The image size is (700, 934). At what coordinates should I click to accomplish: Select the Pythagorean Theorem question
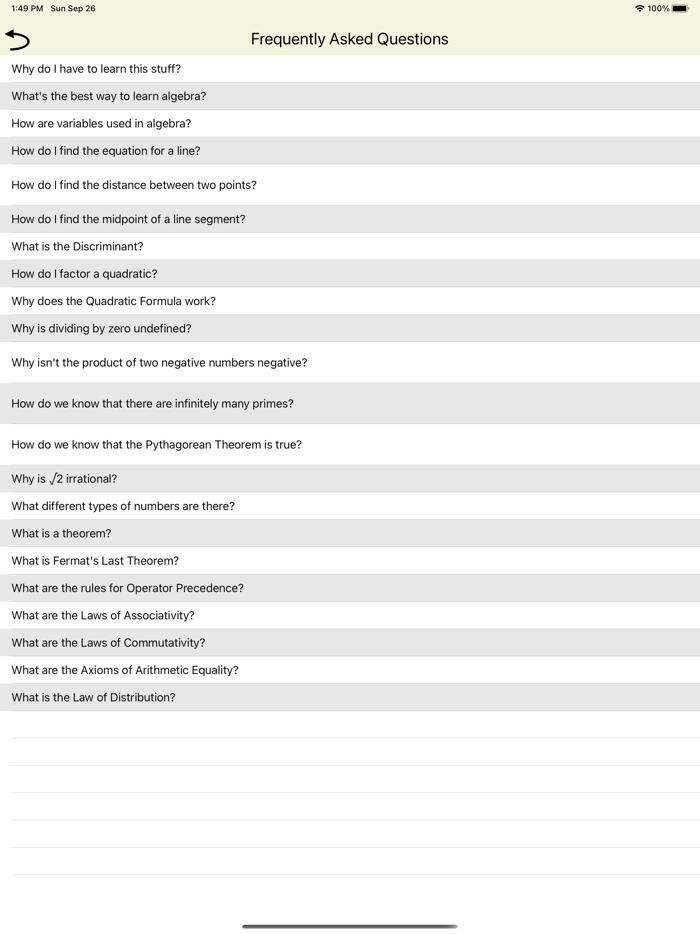156,445
